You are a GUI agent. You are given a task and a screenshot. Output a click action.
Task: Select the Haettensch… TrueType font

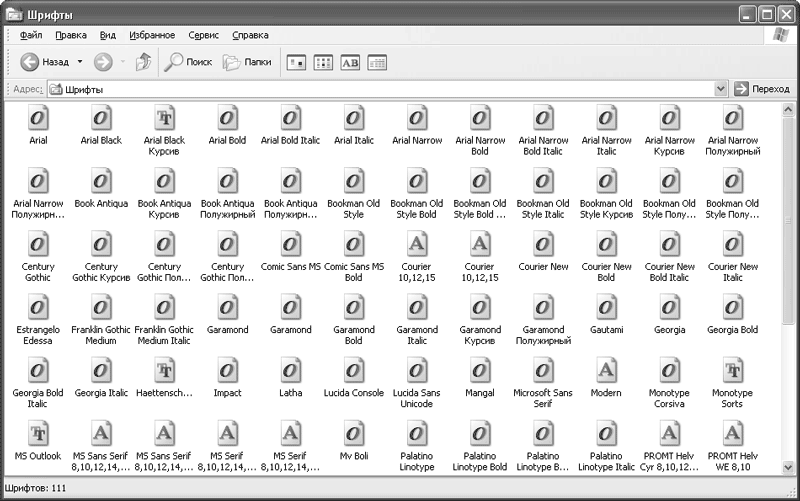[164, 379]
